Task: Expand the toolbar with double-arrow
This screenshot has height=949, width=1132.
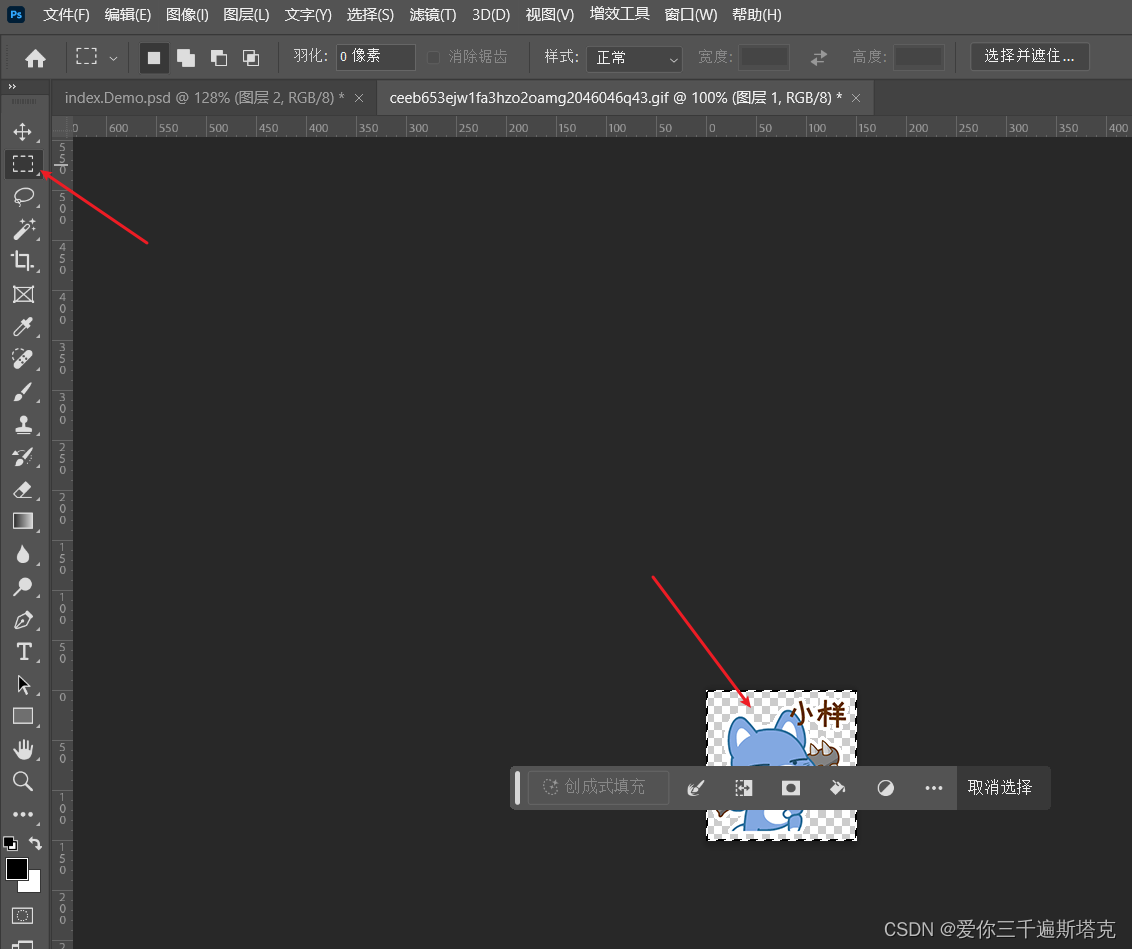Action: click(x=12, y=87)
